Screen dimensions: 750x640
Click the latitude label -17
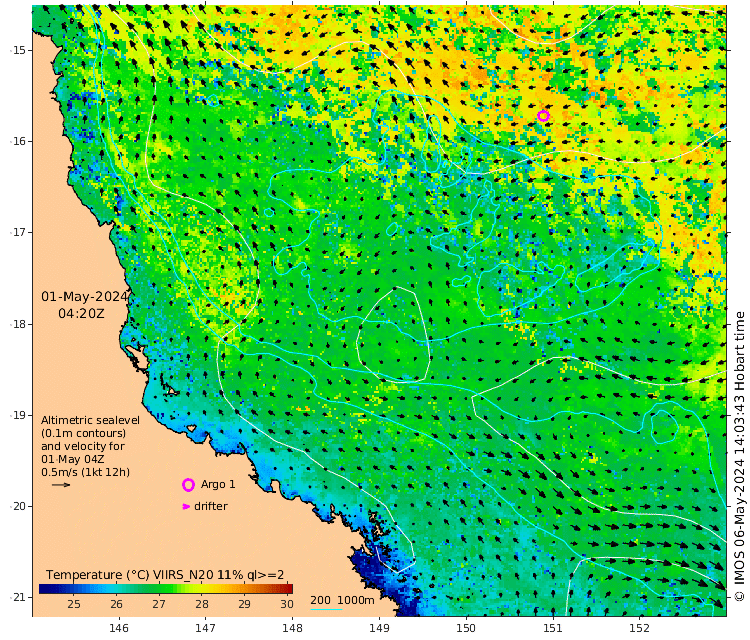click(18, 232)
